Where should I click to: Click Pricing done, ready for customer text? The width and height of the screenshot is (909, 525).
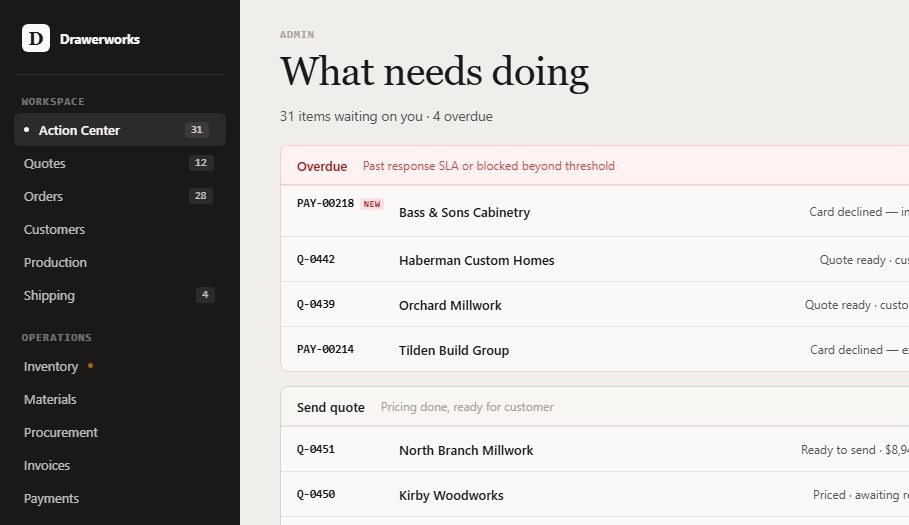tap(467, 407)
